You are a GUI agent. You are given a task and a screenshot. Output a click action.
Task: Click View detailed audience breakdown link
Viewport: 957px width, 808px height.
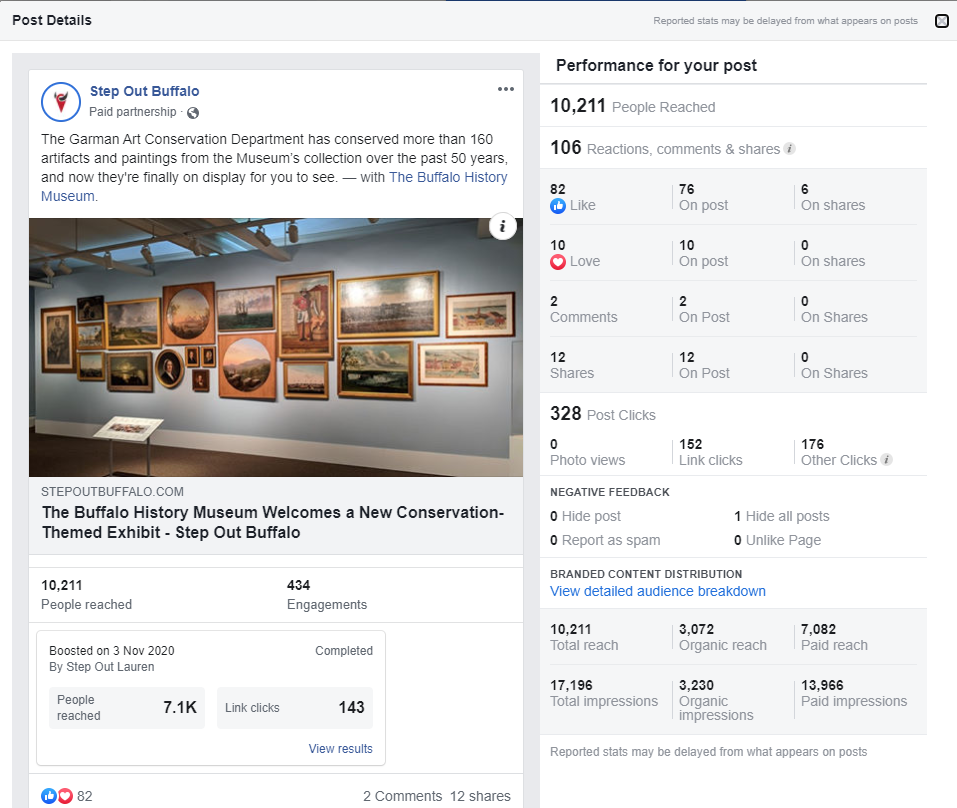tap(657, 591)
